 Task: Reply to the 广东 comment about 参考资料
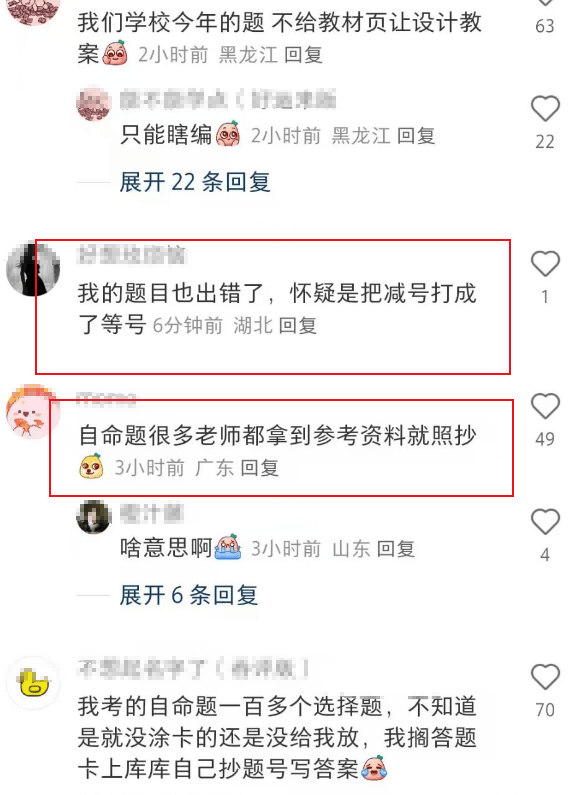260,468
